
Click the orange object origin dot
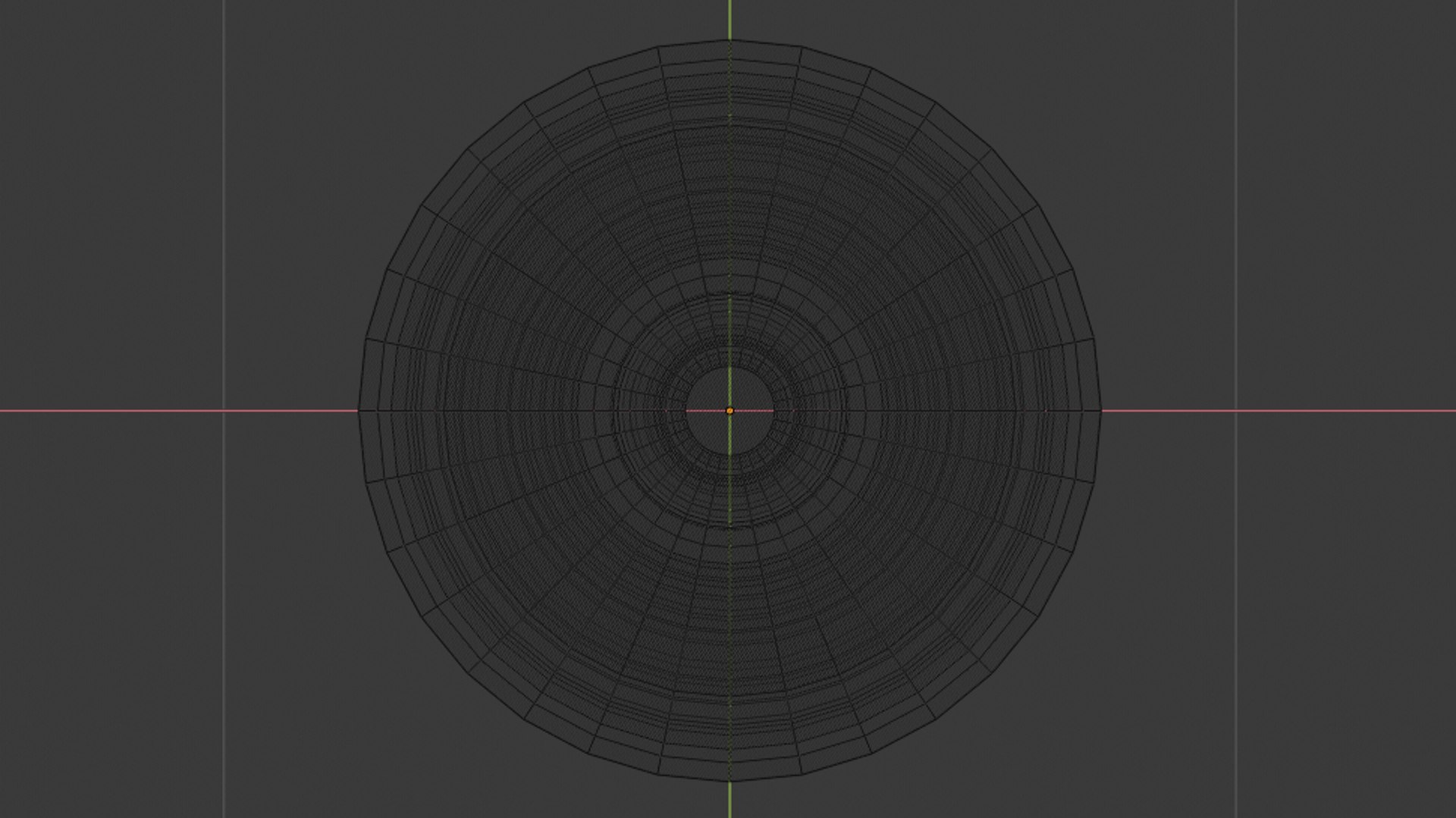click(730, 411)
